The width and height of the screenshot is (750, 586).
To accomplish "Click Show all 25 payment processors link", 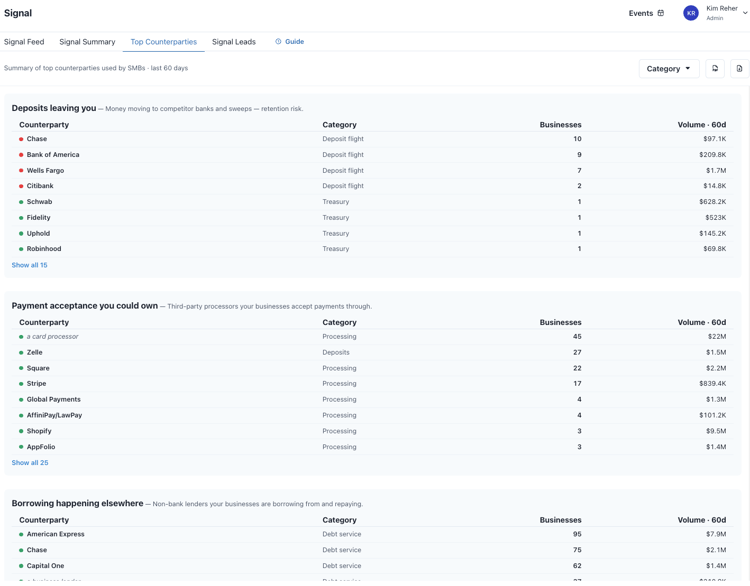I will coord(30,463).
